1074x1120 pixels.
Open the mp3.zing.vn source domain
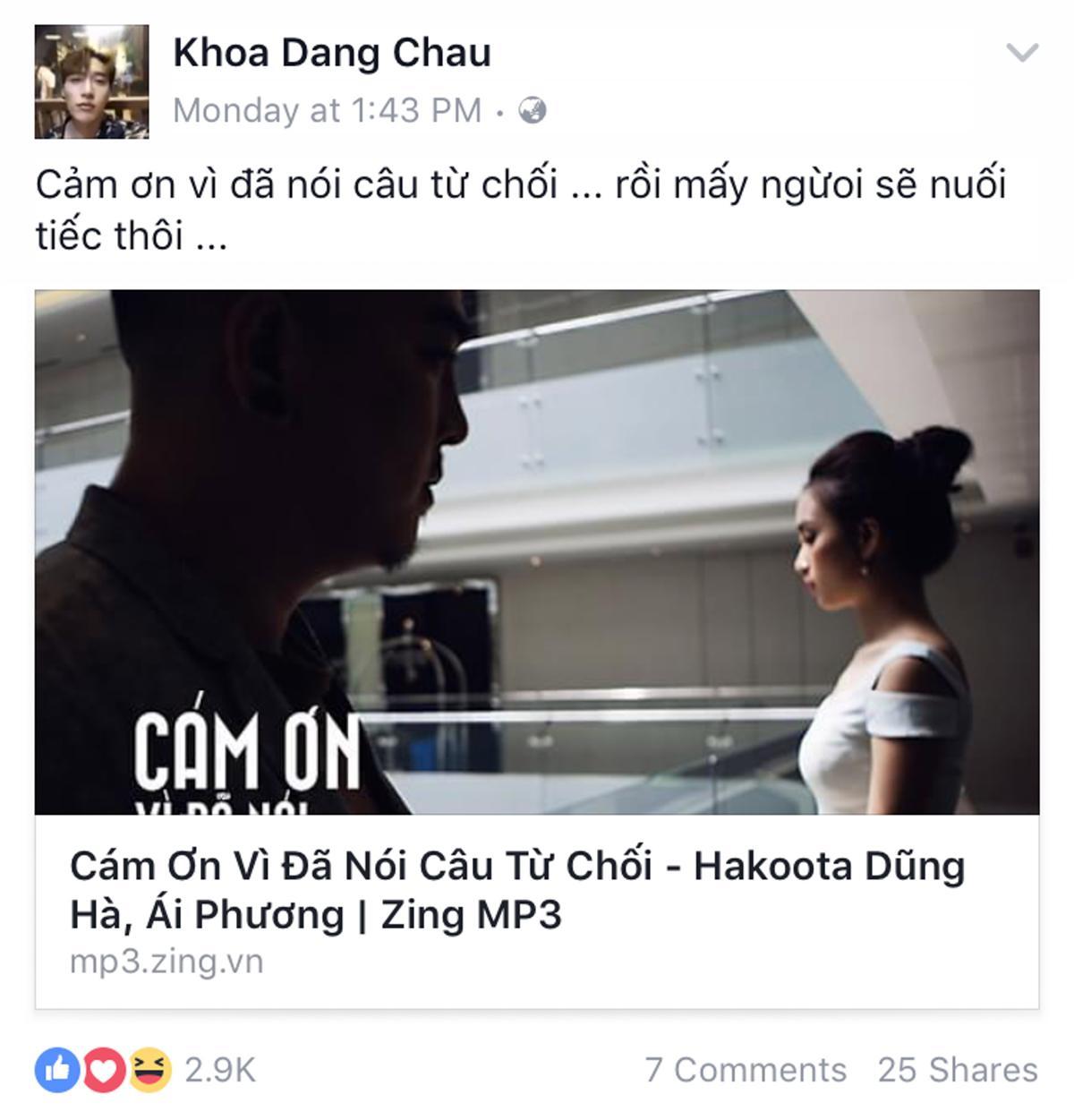click(x=166, y=962)
